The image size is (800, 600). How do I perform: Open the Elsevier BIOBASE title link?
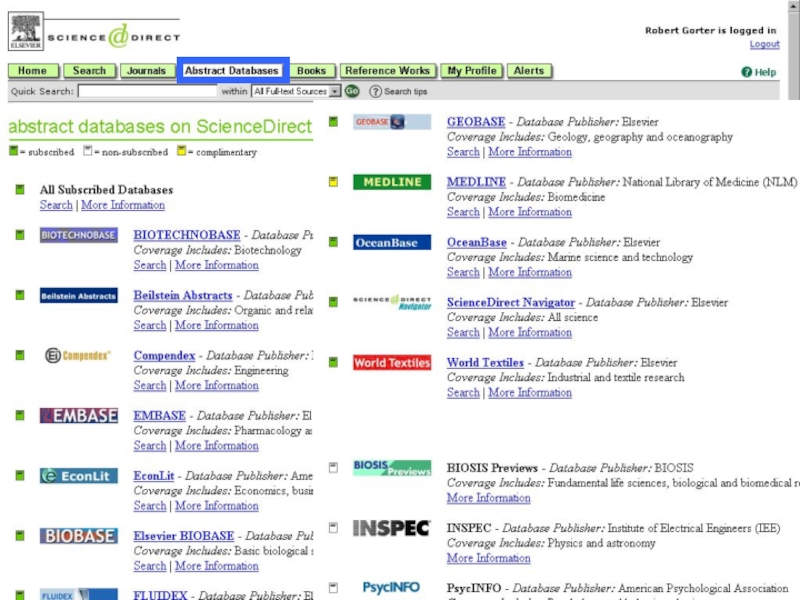point(184,536)
